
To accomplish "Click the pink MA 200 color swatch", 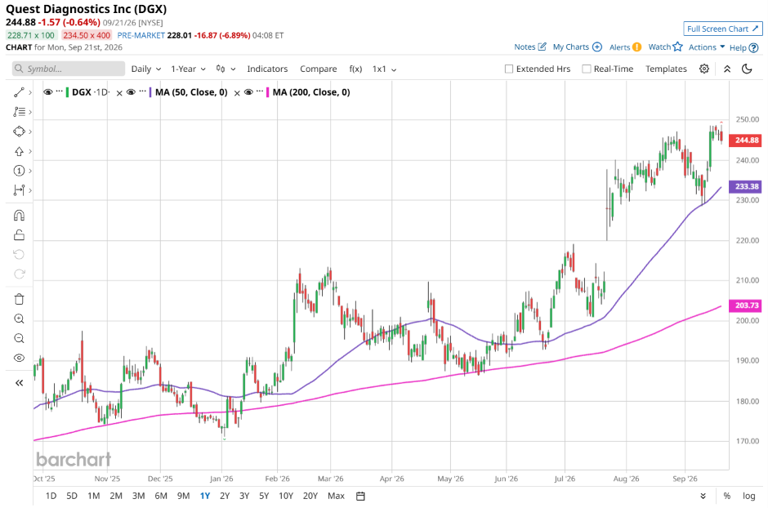I will [267, 92].
